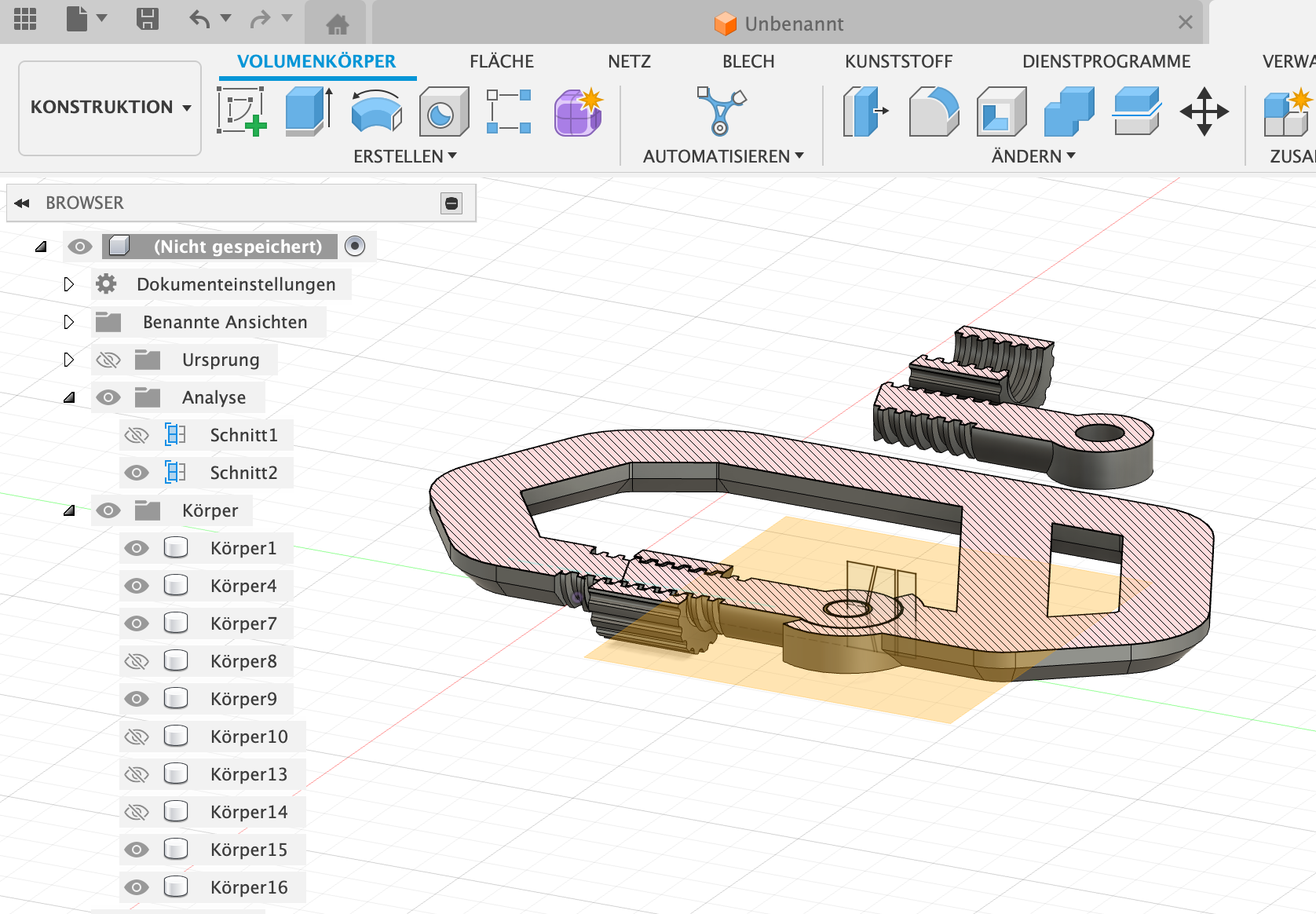The width and height of the screenshot is (1316, 914).
Task: Click the Dokumenteinstellungen gear icon
Action: (107, 283)
